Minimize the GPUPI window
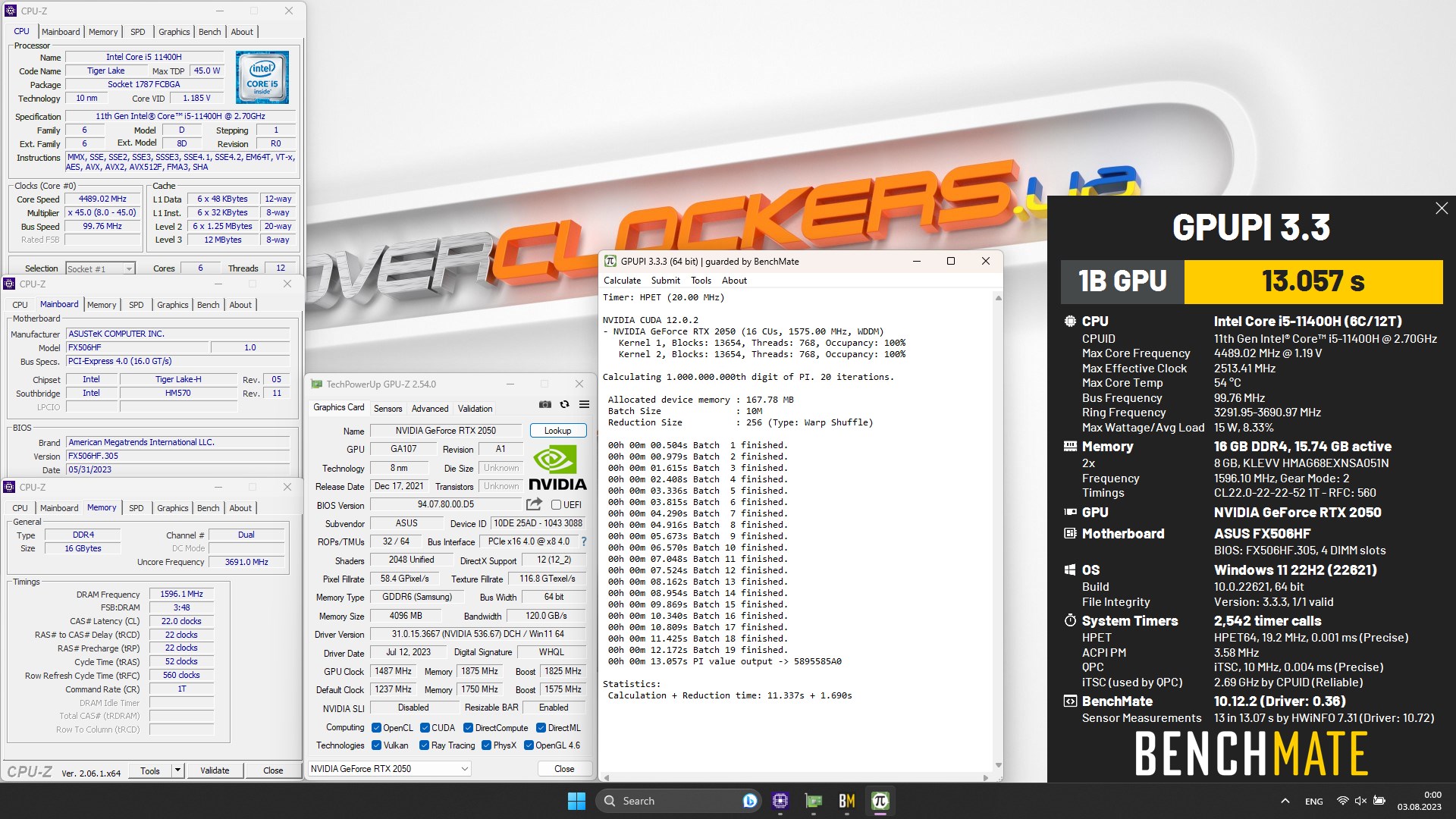1456x819 pixels. (917, 261)
